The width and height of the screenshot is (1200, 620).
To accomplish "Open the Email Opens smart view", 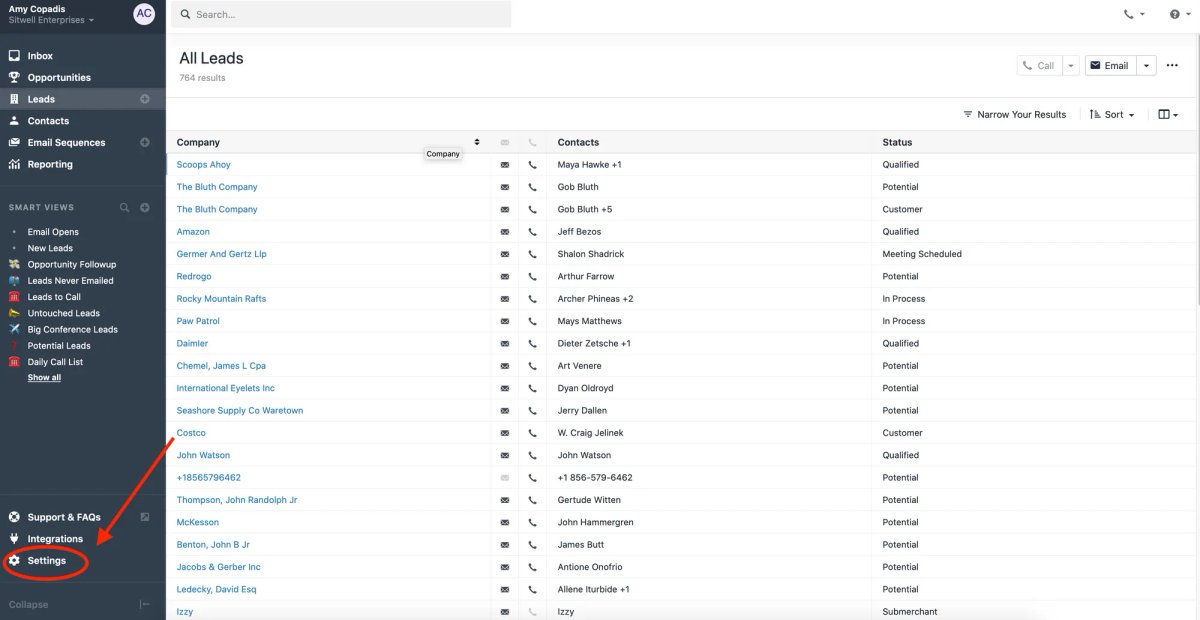I will pos(53,232).
